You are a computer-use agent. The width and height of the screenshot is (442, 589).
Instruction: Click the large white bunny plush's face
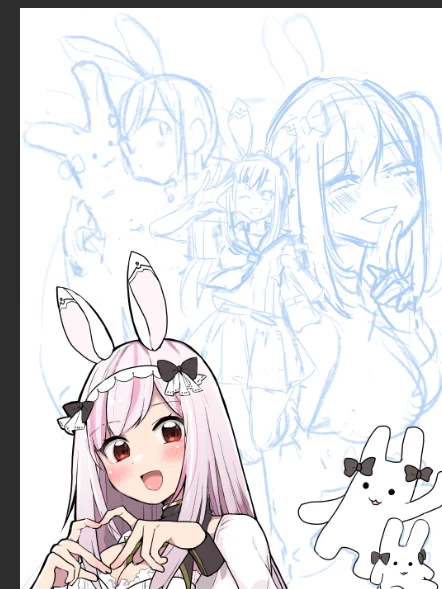pyautogui.click(x=378, y=493)
